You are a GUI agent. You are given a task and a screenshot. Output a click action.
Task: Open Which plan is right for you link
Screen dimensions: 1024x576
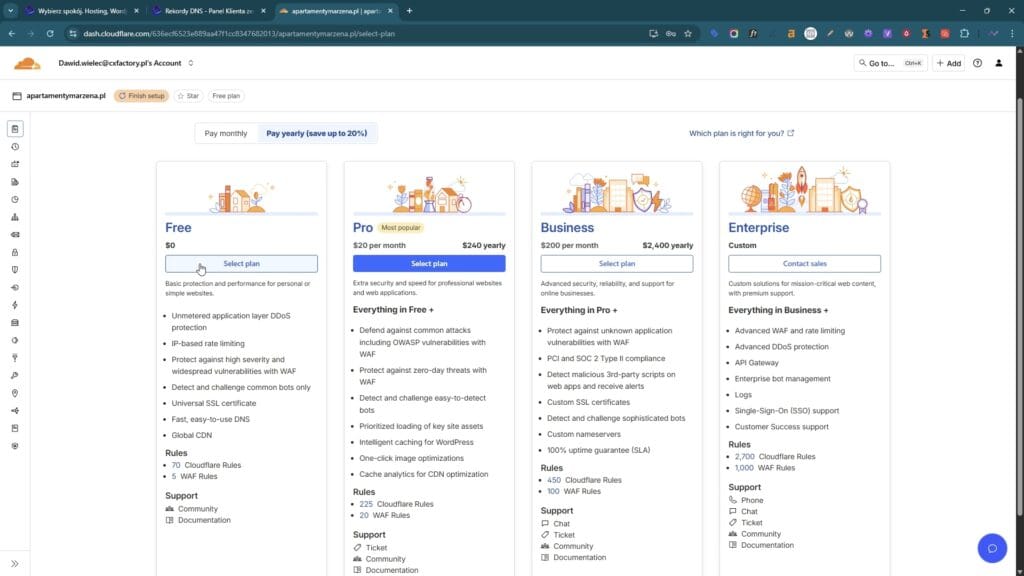click(742, 133)
